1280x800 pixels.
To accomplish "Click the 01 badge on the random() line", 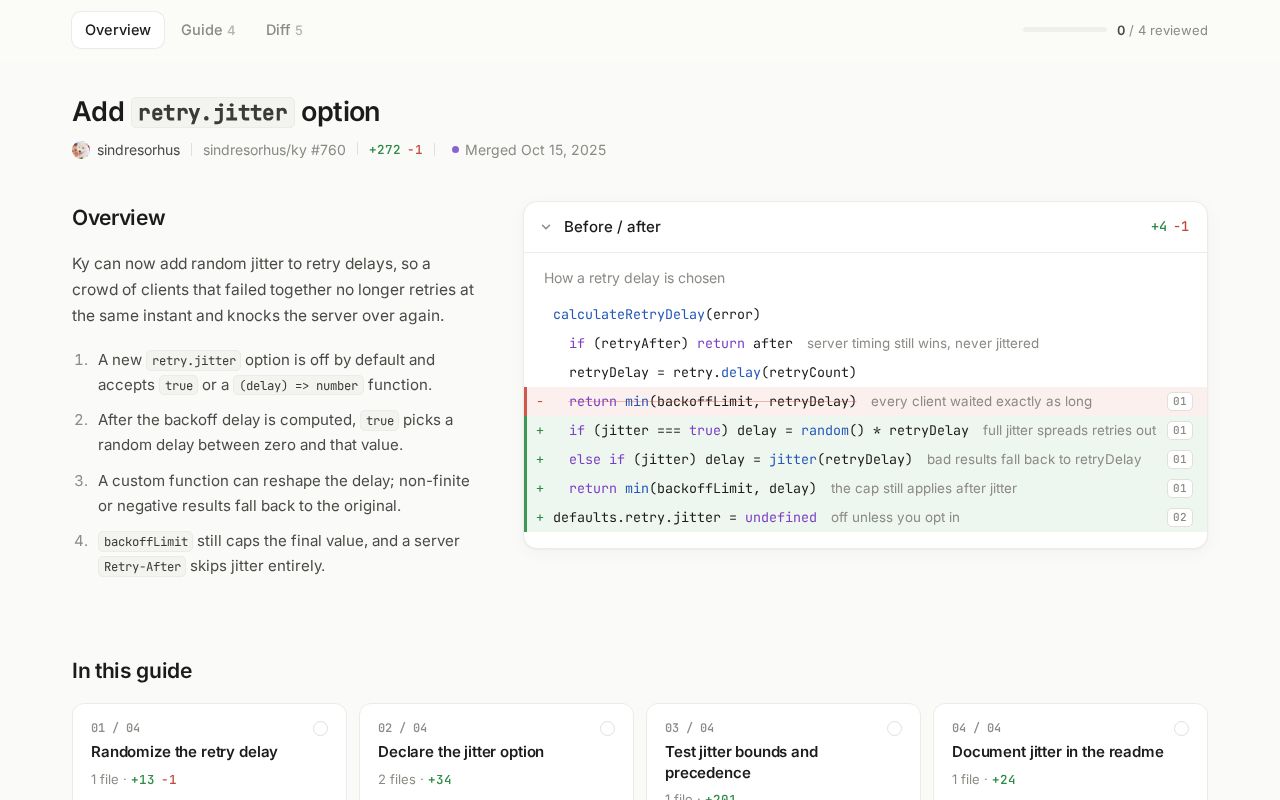I will 1179,430.
